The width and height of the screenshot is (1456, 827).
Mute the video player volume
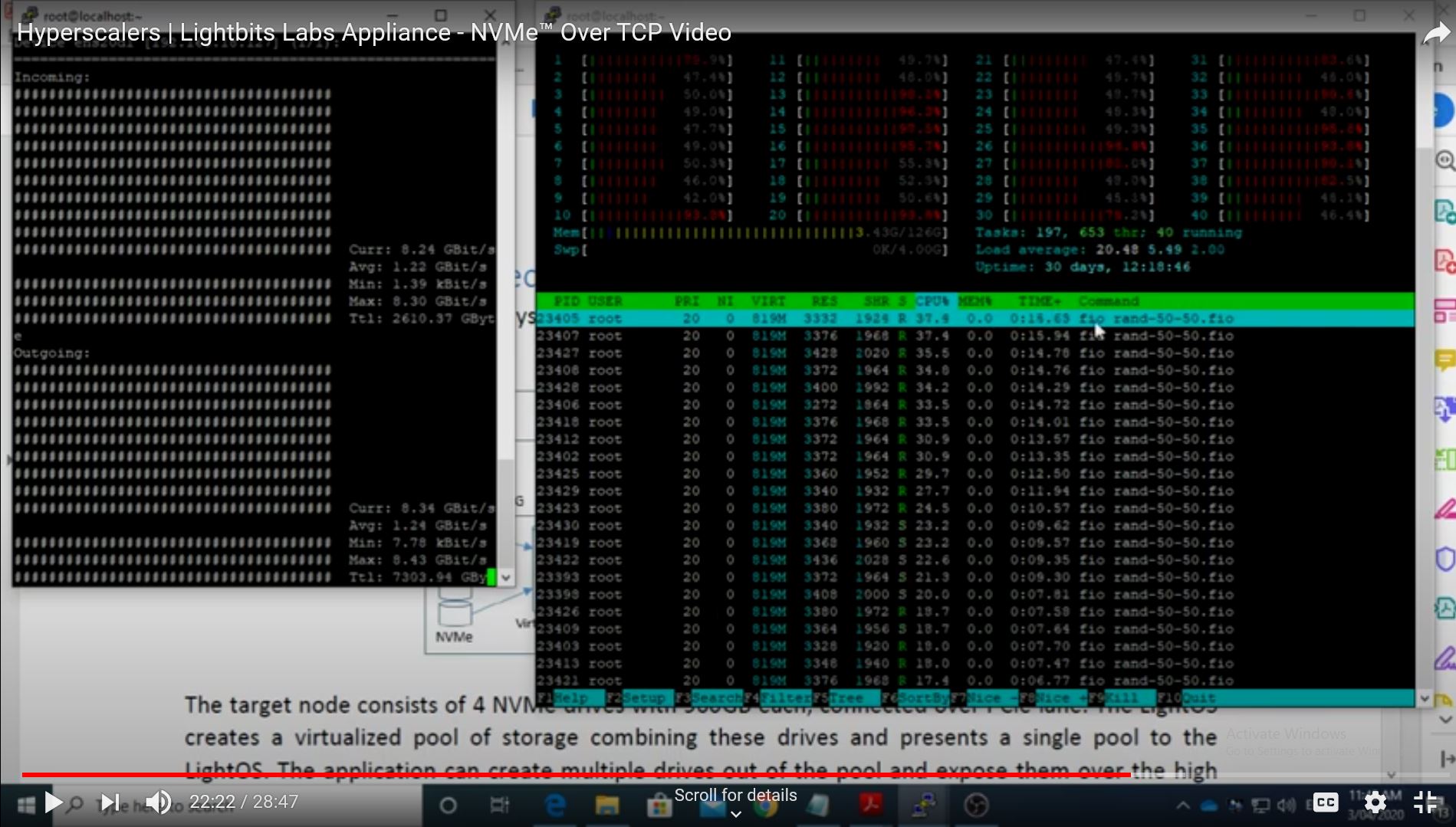pyautogui.click(x=159, y=802)
